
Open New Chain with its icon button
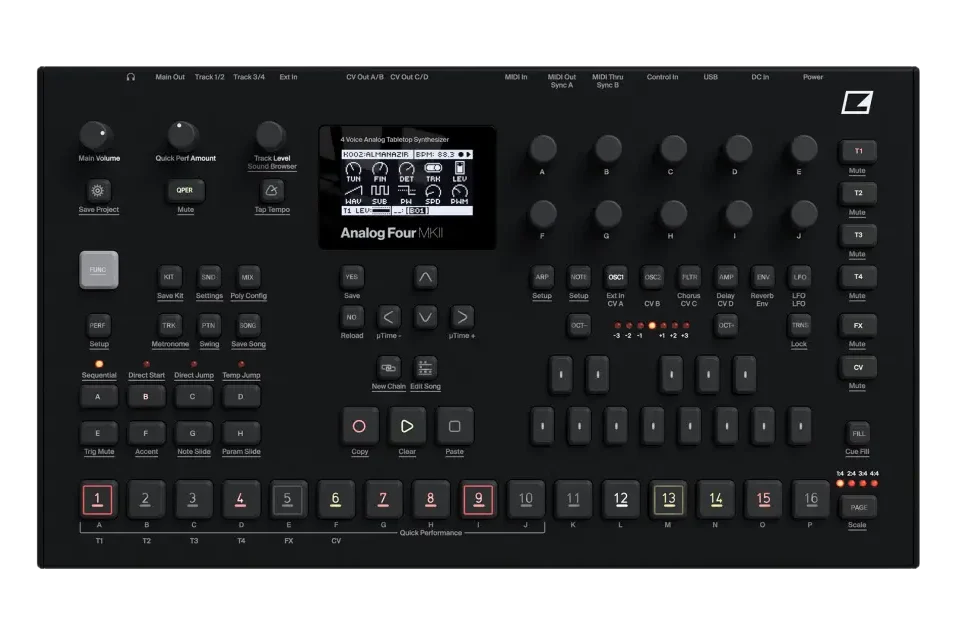click(388, 368)
